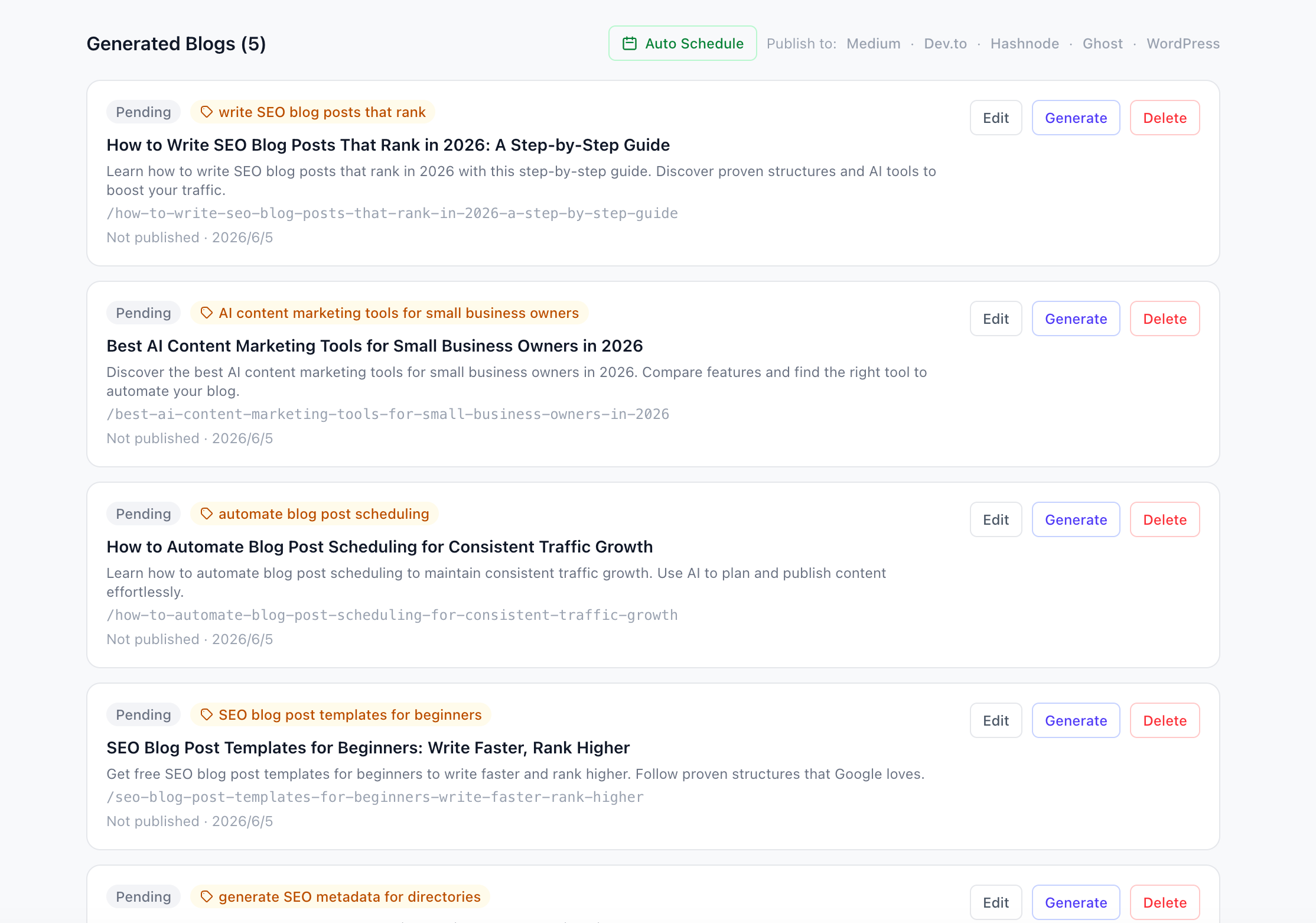Screen dimensions: 1316x923
Task: Click Pending badge on Automate Blog Post Scheduling card
Action: [x=144, y=514]
